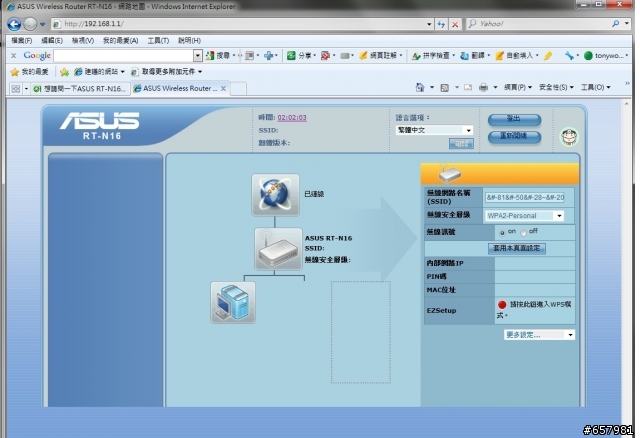Select wireless signal on radio button

(x=502, y=233)
